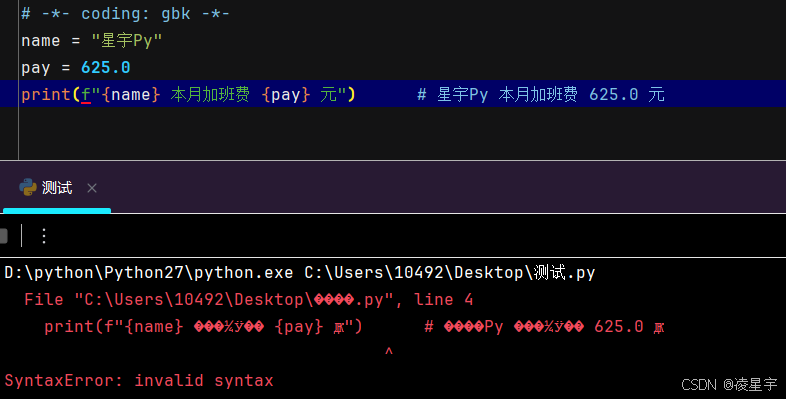The width and height of the screenshot is (786, 399).
Task: Click the caret error marker in console
Action: pyautogui.click(x=388, y=352)
